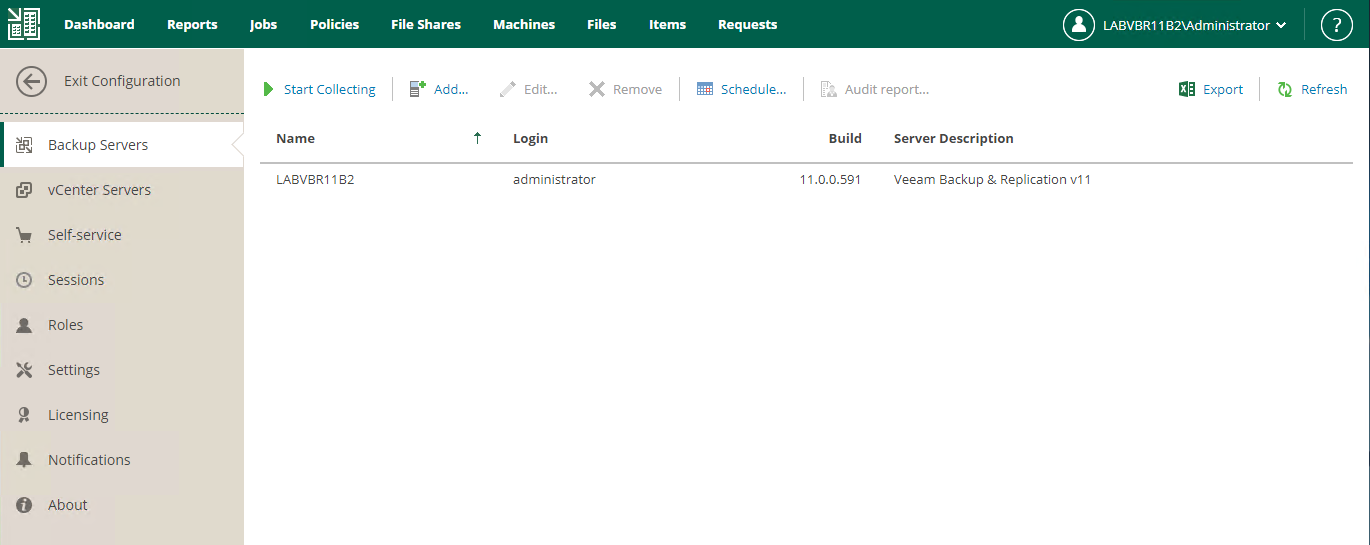Open Notifications settings in sidebar
Viewport: 1370px width, 545px height.
[89, 460]
